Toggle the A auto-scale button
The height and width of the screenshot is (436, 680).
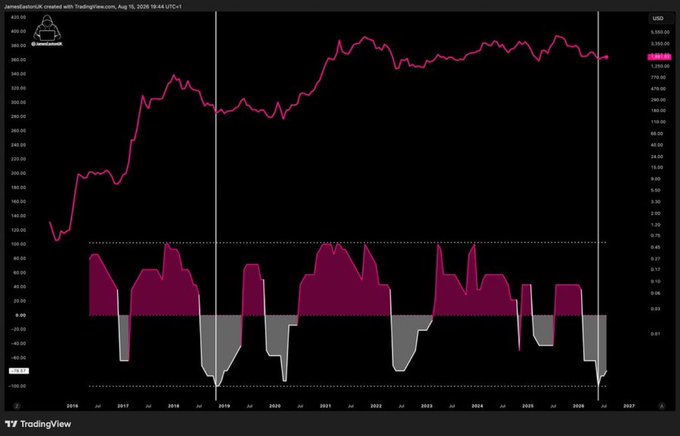[662, 406]
